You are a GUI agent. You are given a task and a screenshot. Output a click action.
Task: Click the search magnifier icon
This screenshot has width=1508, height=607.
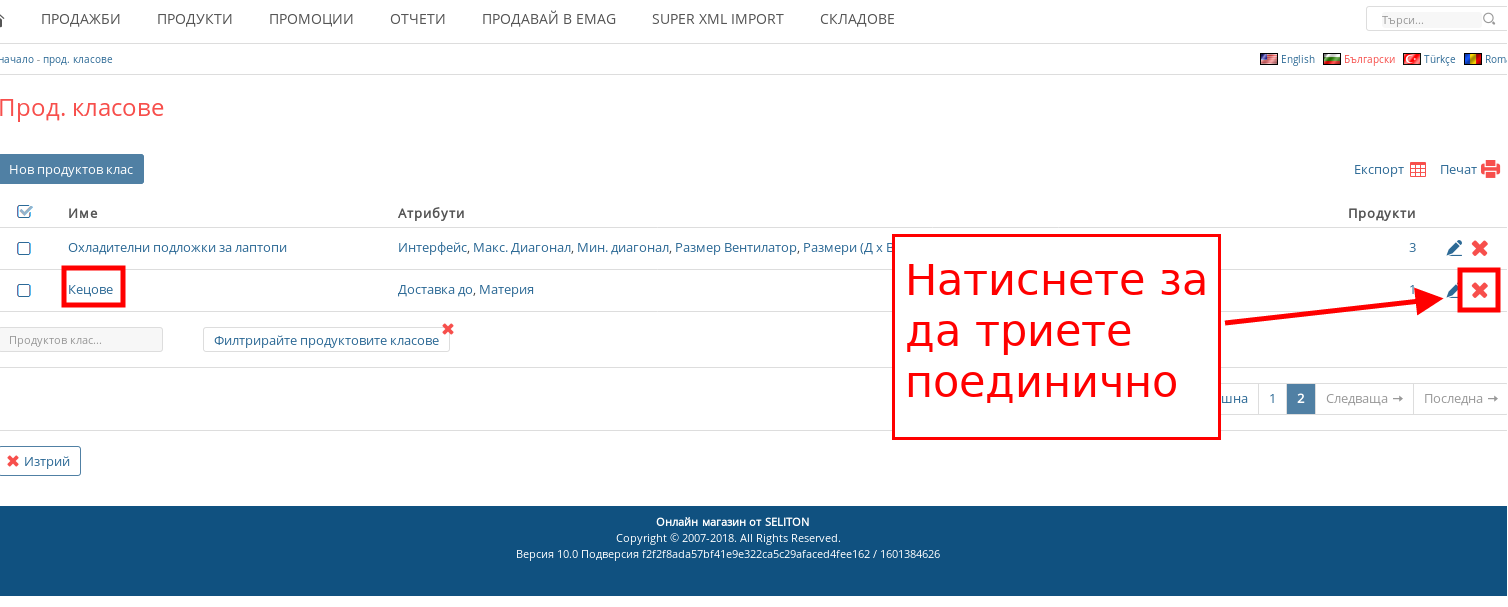(1489, 19)
